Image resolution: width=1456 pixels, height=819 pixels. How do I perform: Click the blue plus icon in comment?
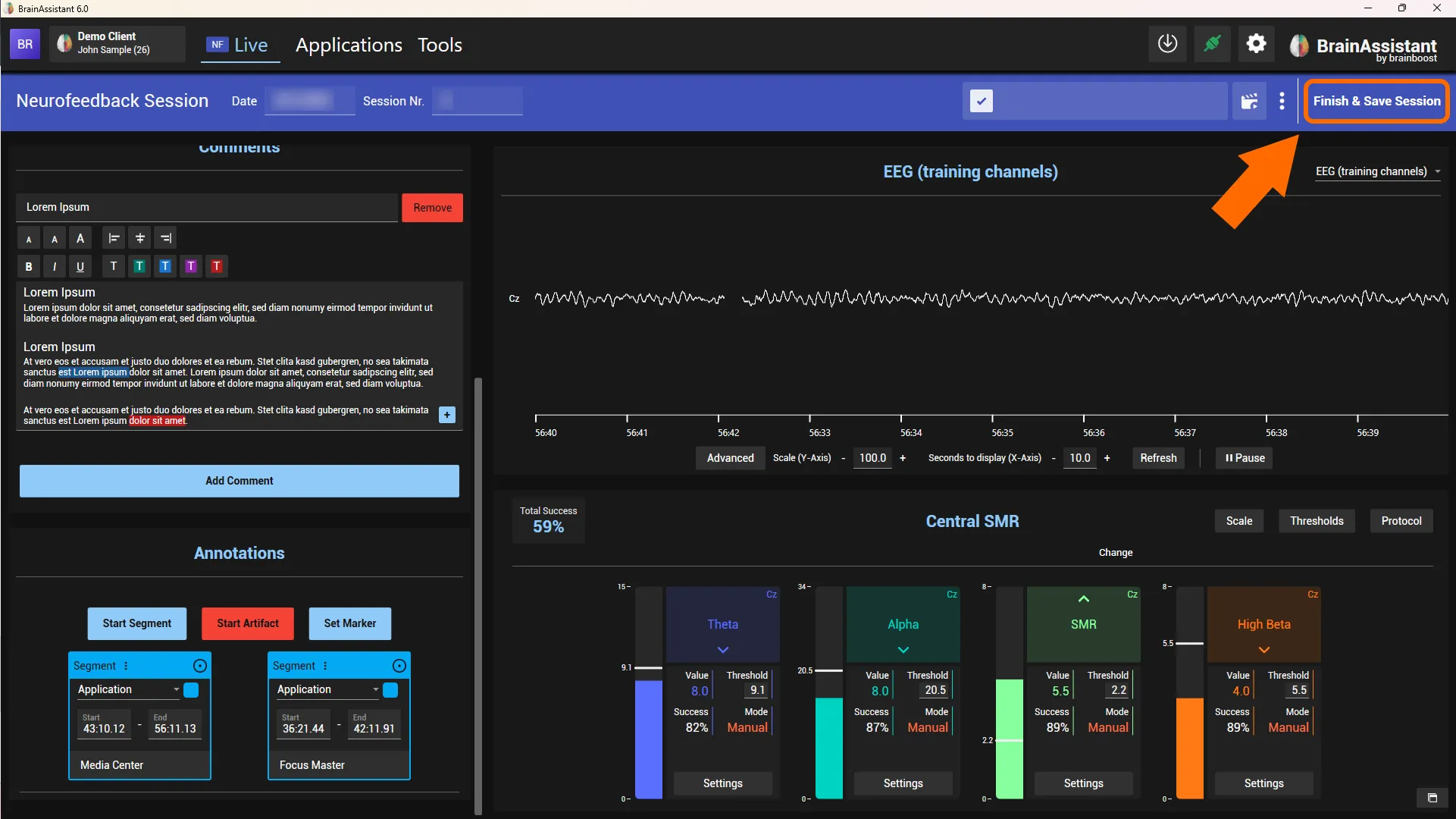pos(447,415)
